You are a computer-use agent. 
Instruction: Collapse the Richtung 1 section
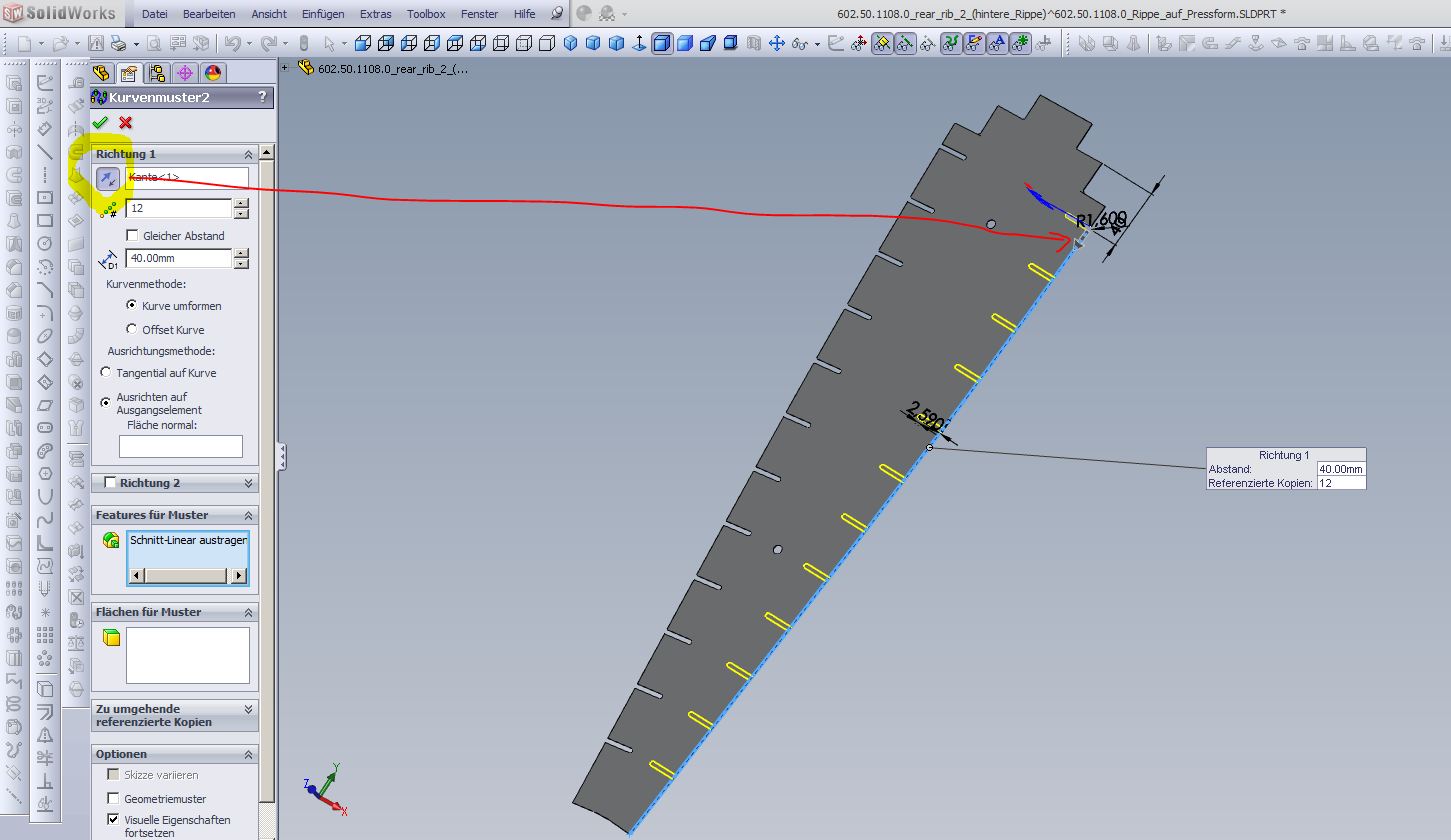[x=248, y=154]
